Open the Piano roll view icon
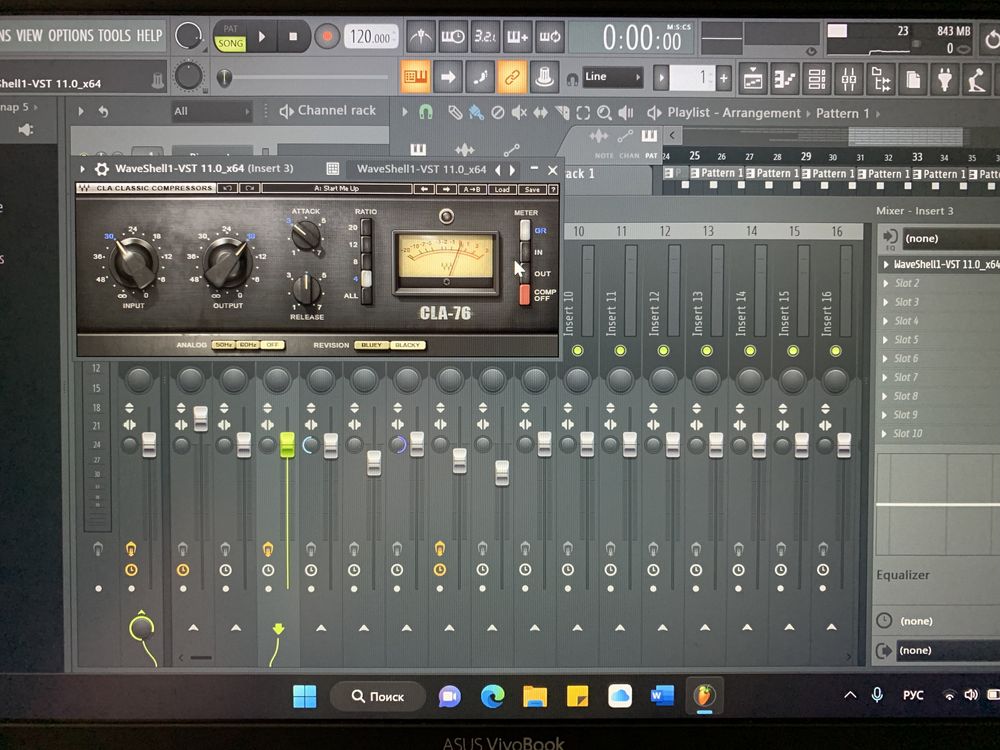This screenshot has height=750, width=1000. (785, 79)
